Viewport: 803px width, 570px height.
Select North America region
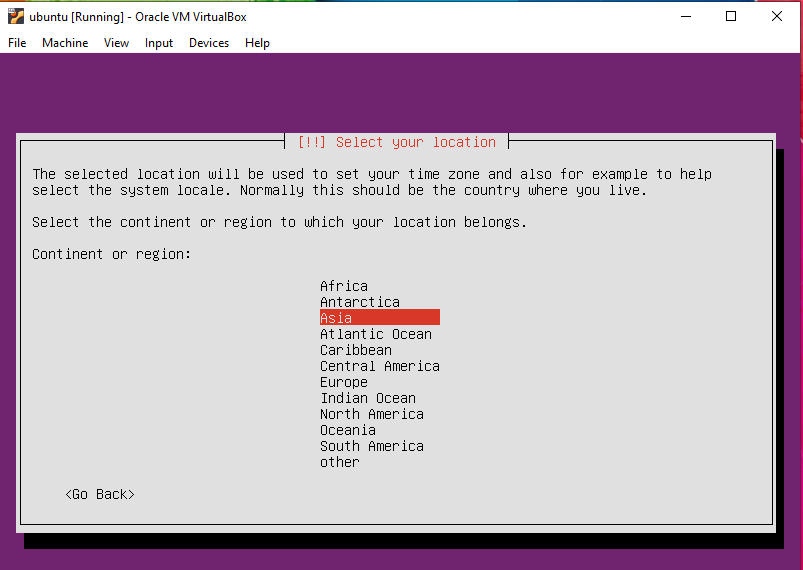coord(372,414)
